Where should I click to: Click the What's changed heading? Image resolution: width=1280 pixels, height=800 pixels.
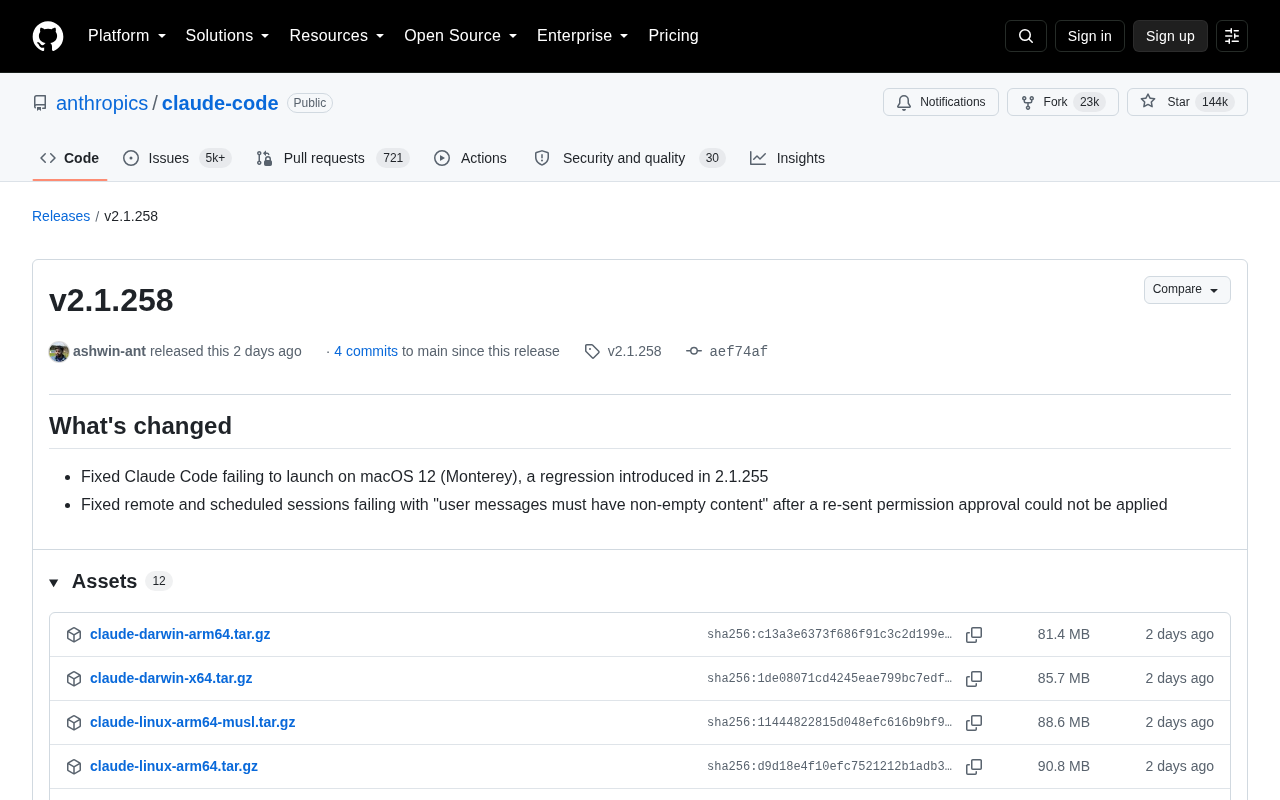pyautogui.click(x=140, y=426)
